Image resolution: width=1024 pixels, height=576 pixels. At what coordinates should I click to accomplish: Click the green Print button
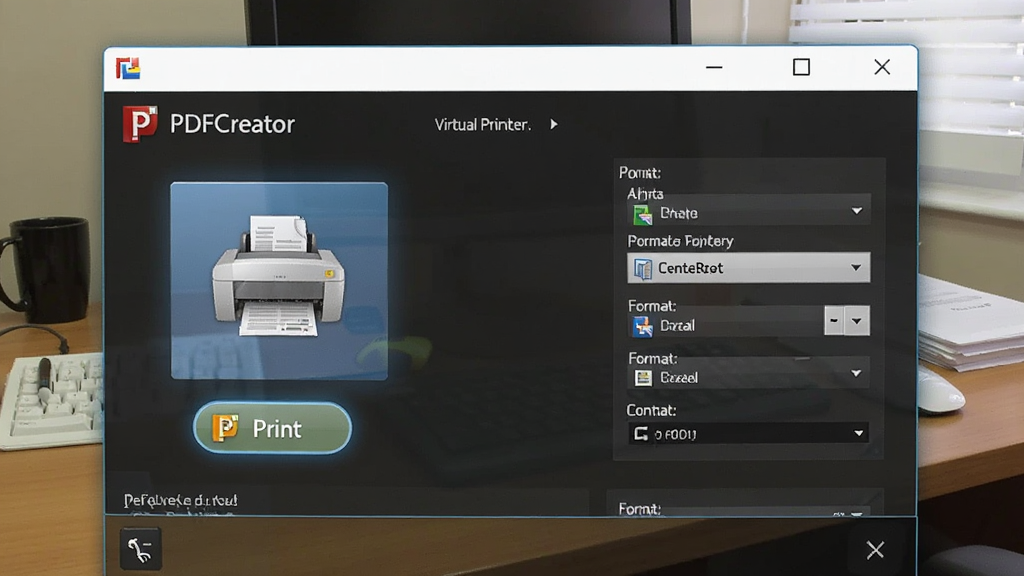[x=272, y=428]
